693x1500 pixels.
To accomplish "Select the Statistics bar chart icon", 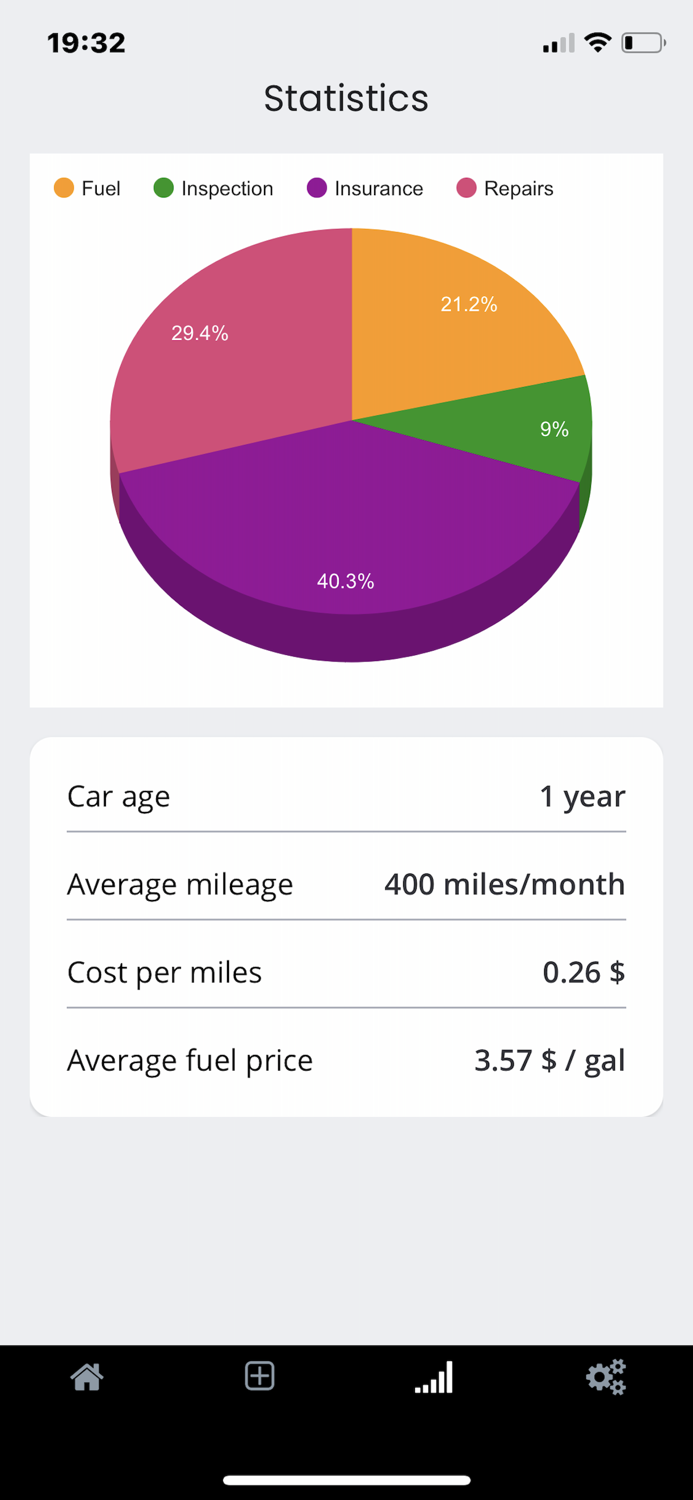I will (433, 1378).
